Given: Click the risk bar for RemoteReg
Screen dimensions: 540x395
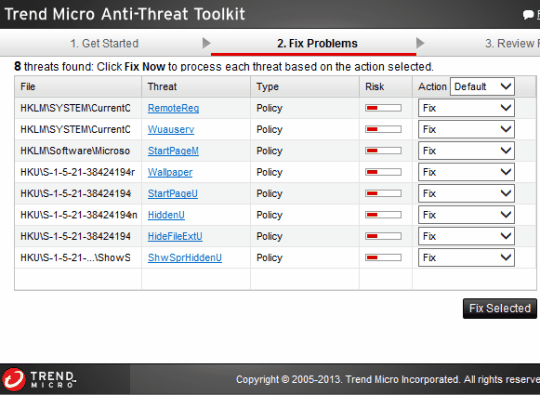Looking at the screenshot, I should pyautogui.click(x=383, y=108).
